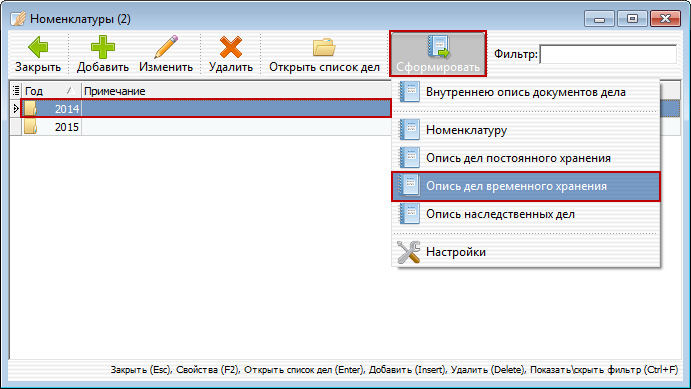Click the Номенклатуры window title icon
This screenshot has height=389, width=691.
click(19, 19)
